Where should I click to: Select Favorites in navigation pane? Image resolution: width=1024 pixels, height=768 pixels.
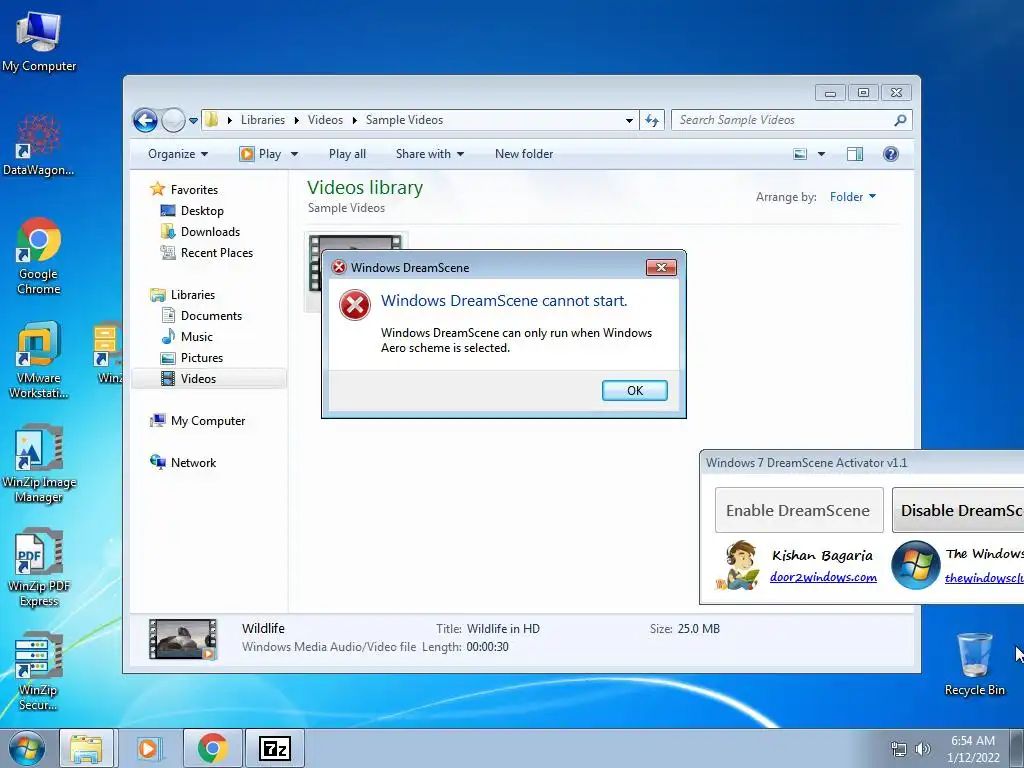click(194, 189)
